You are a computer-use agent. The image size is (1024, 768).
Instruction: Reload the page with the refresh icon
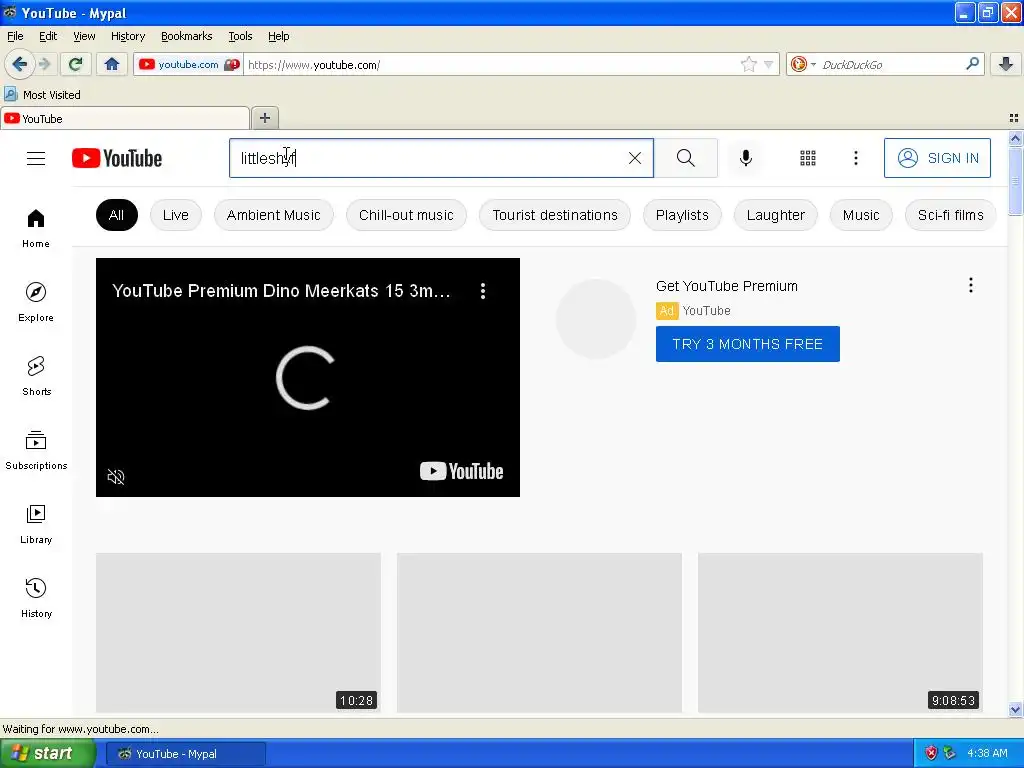click(75, 64)
